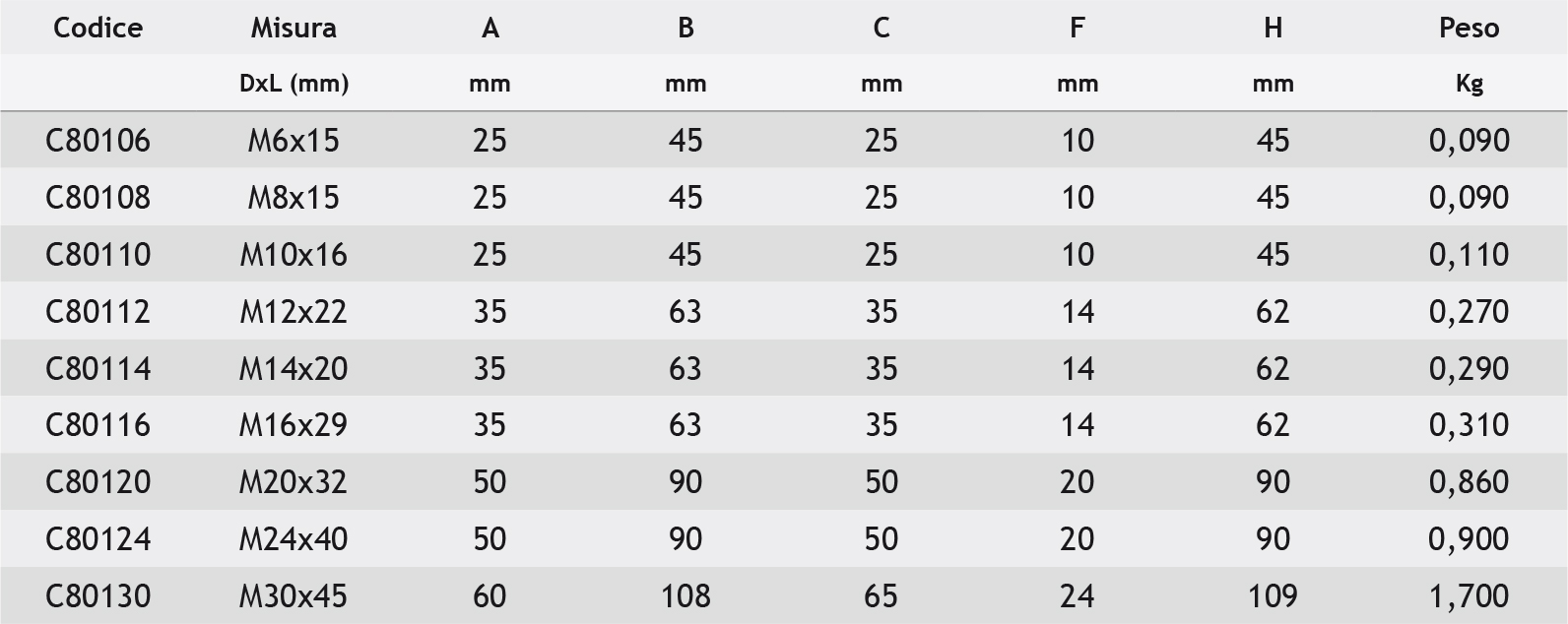Click code cell C80130
The width and height of the screenshot is (1568, 624).
click(x=98, y=596)
